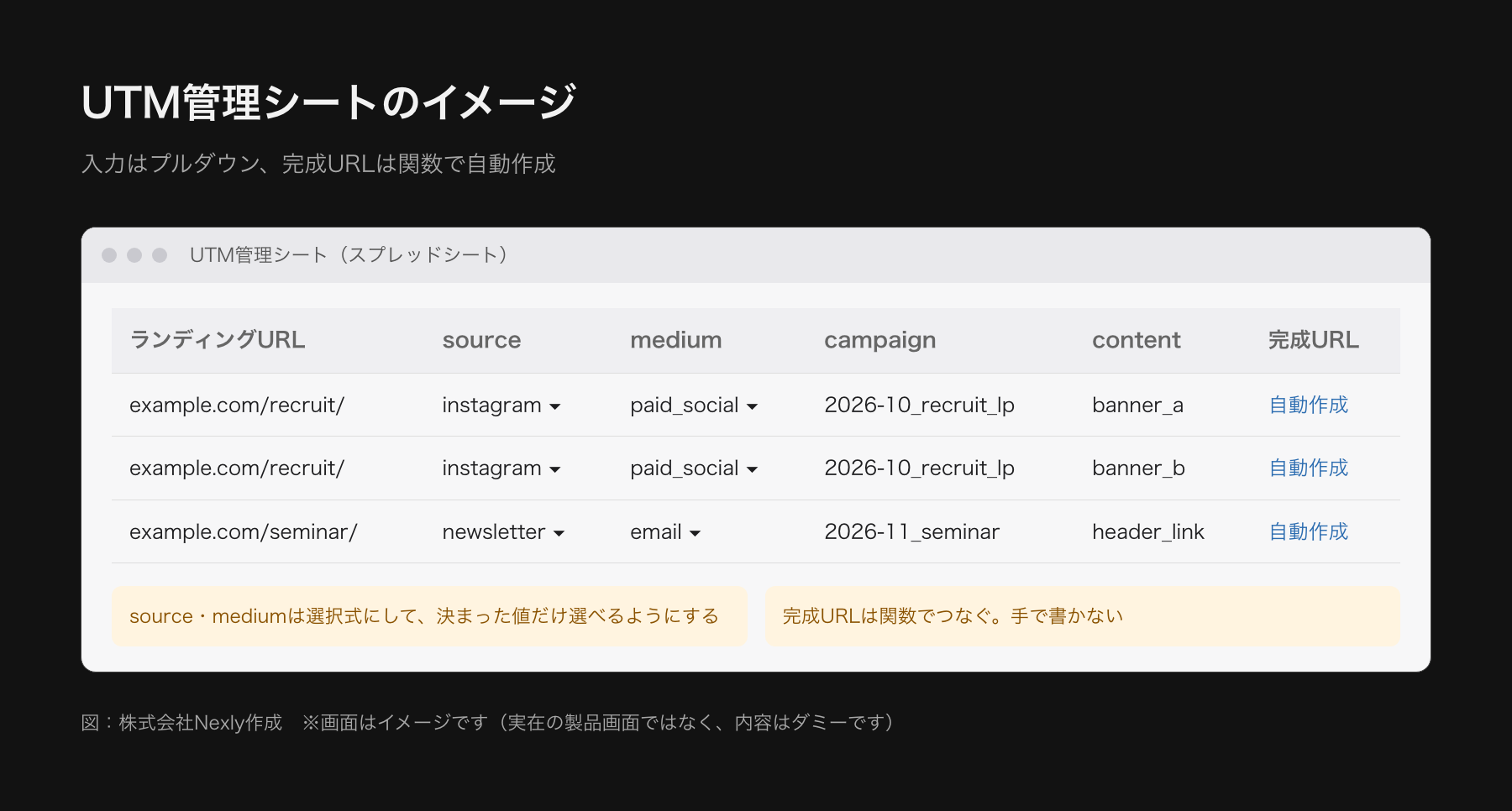Click the 2026-11_seminar campaign cell
Screen dimensions: 1512x811
coord(911,532)
